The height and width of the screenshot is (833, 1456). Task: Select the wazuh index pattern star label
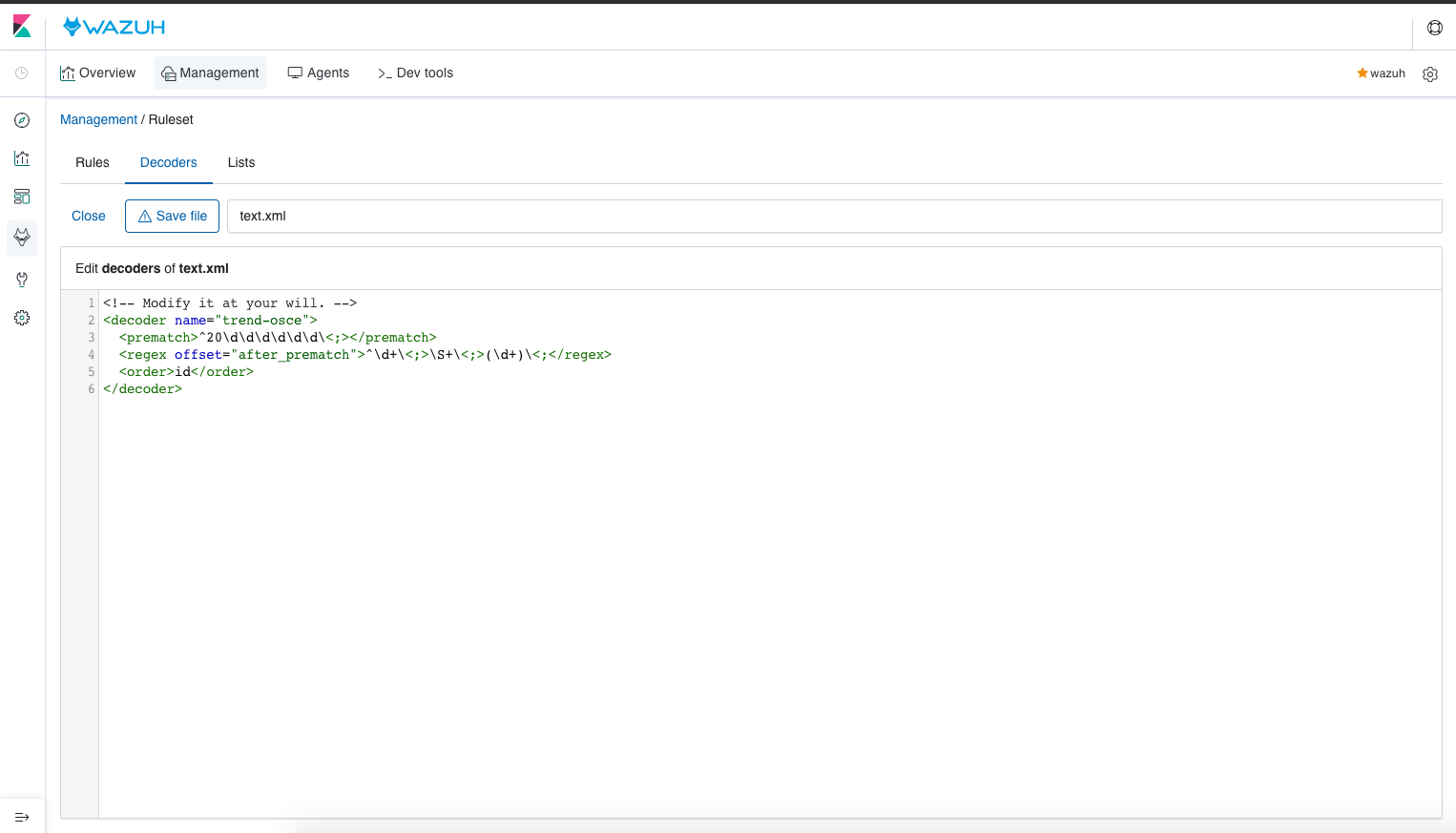[x=1381, y=73]
